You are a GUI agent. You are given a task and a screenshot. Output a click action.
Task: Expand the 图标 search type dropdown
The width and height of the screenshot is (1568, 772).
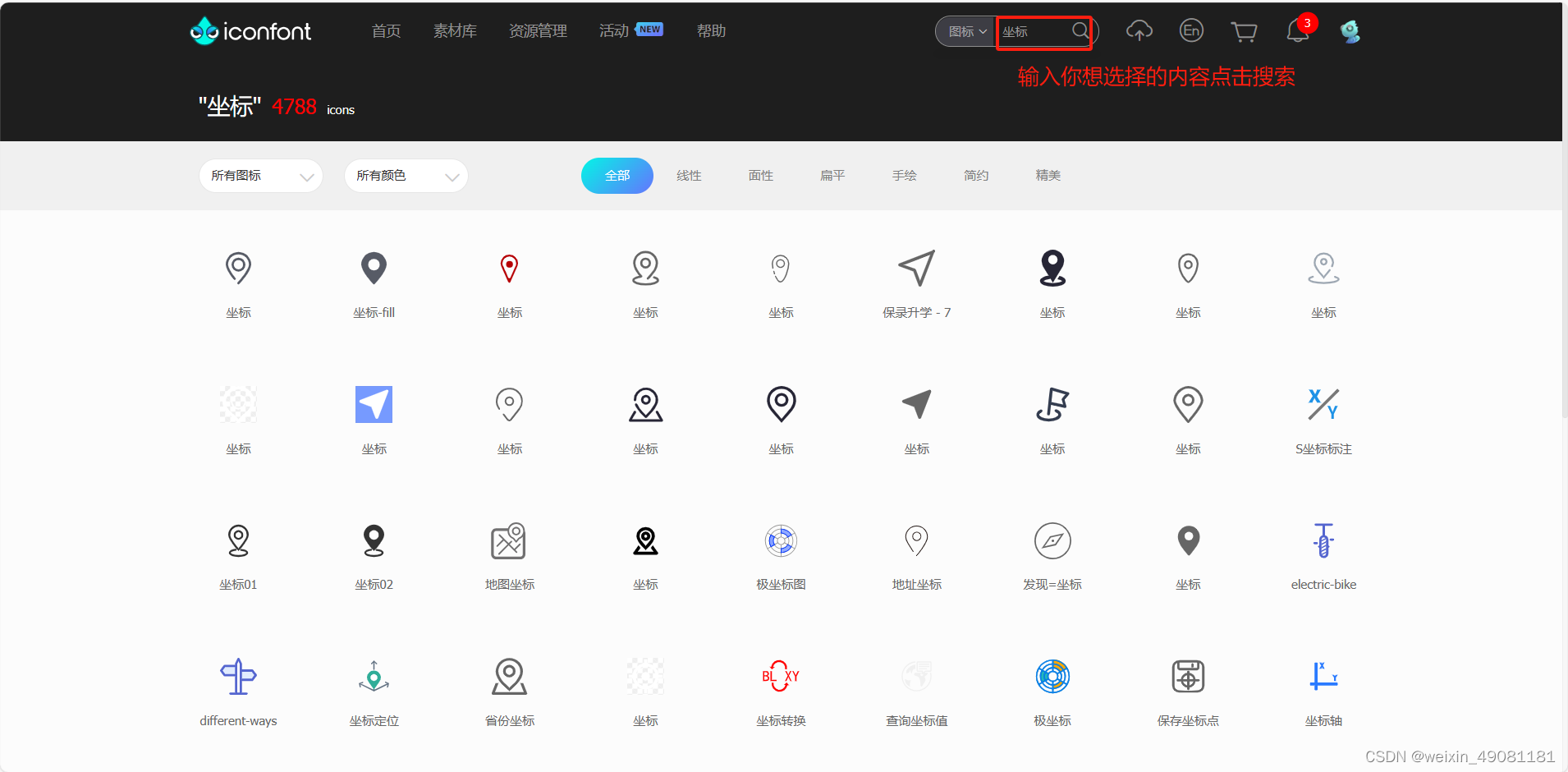[x=966, y=31]
